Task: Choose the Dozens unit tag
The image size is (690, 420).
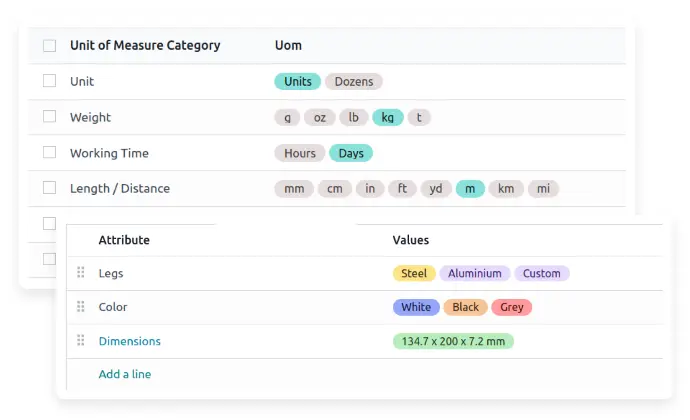Action: point(353,81)
